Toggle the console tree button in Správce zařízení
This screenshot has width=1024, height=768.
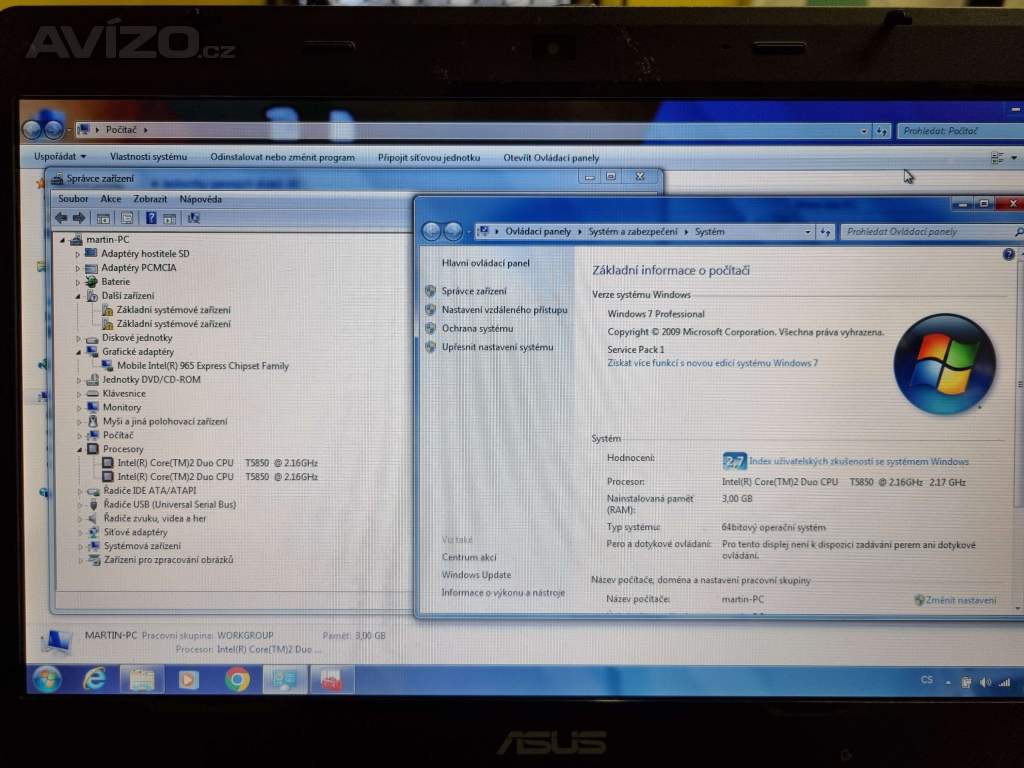coord(103,219)
